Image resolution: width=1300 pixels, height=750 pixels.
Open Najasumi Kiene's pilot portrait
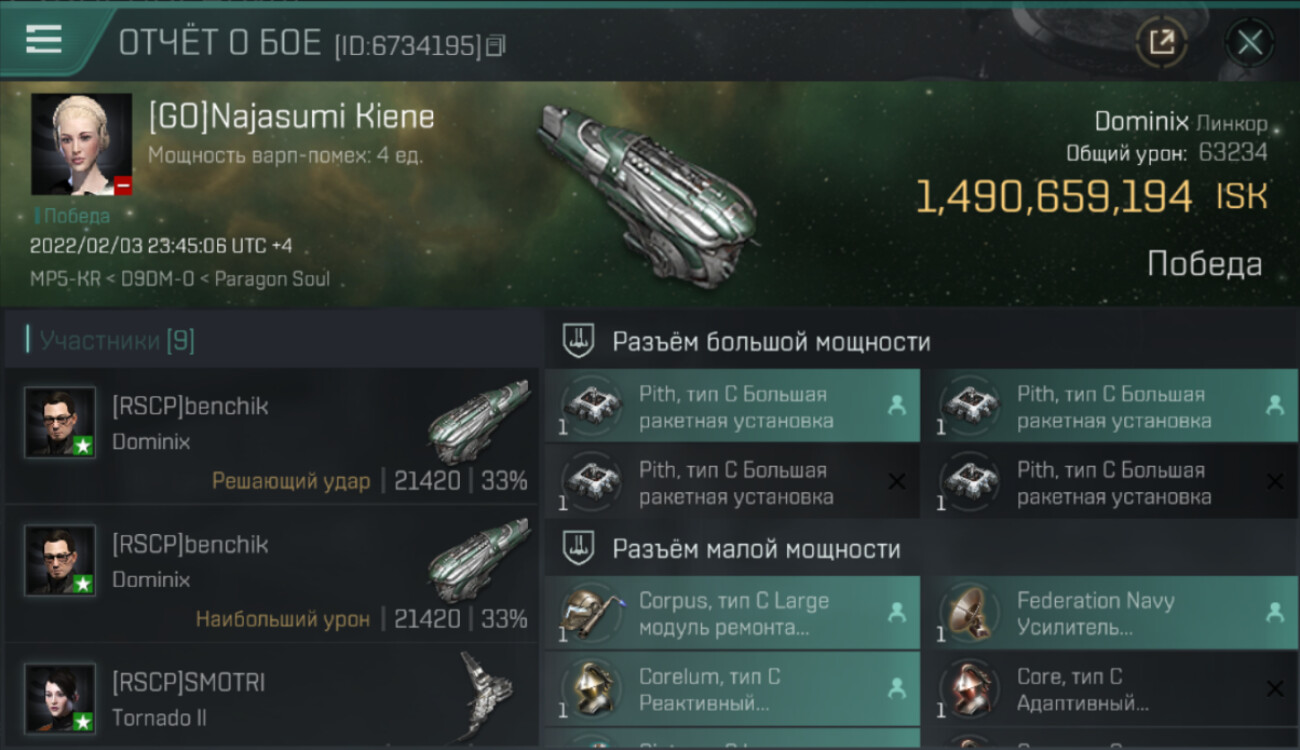(81, 145)
